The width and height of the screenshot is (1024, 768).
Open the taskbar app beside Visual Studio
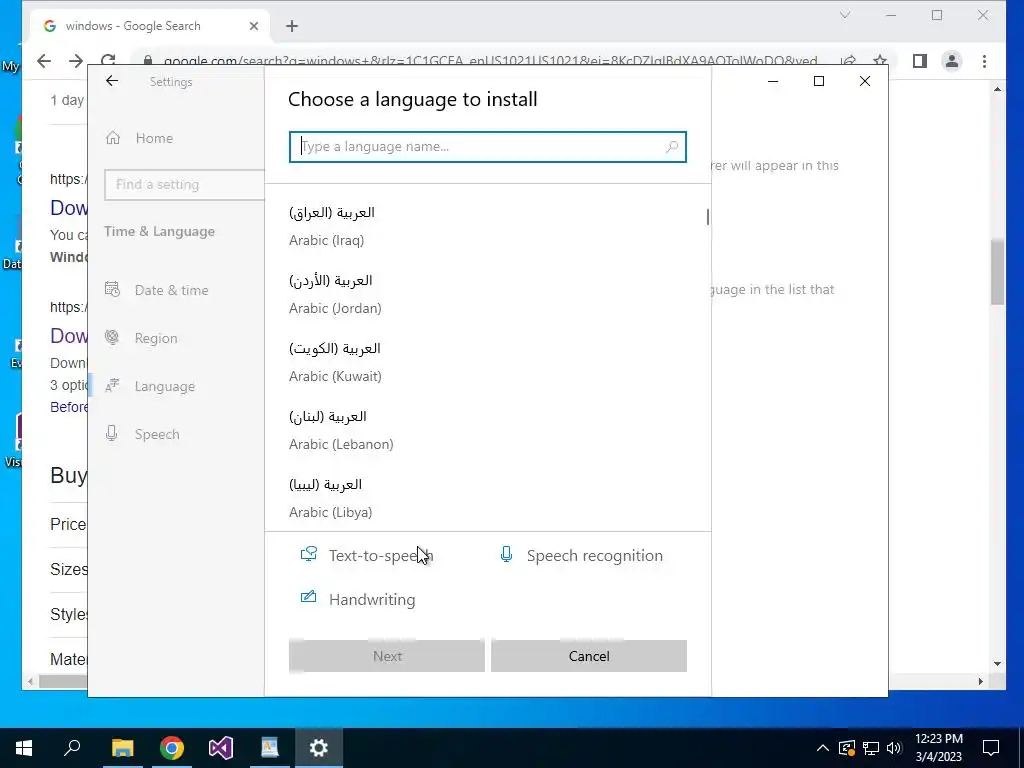click(270, 748)
